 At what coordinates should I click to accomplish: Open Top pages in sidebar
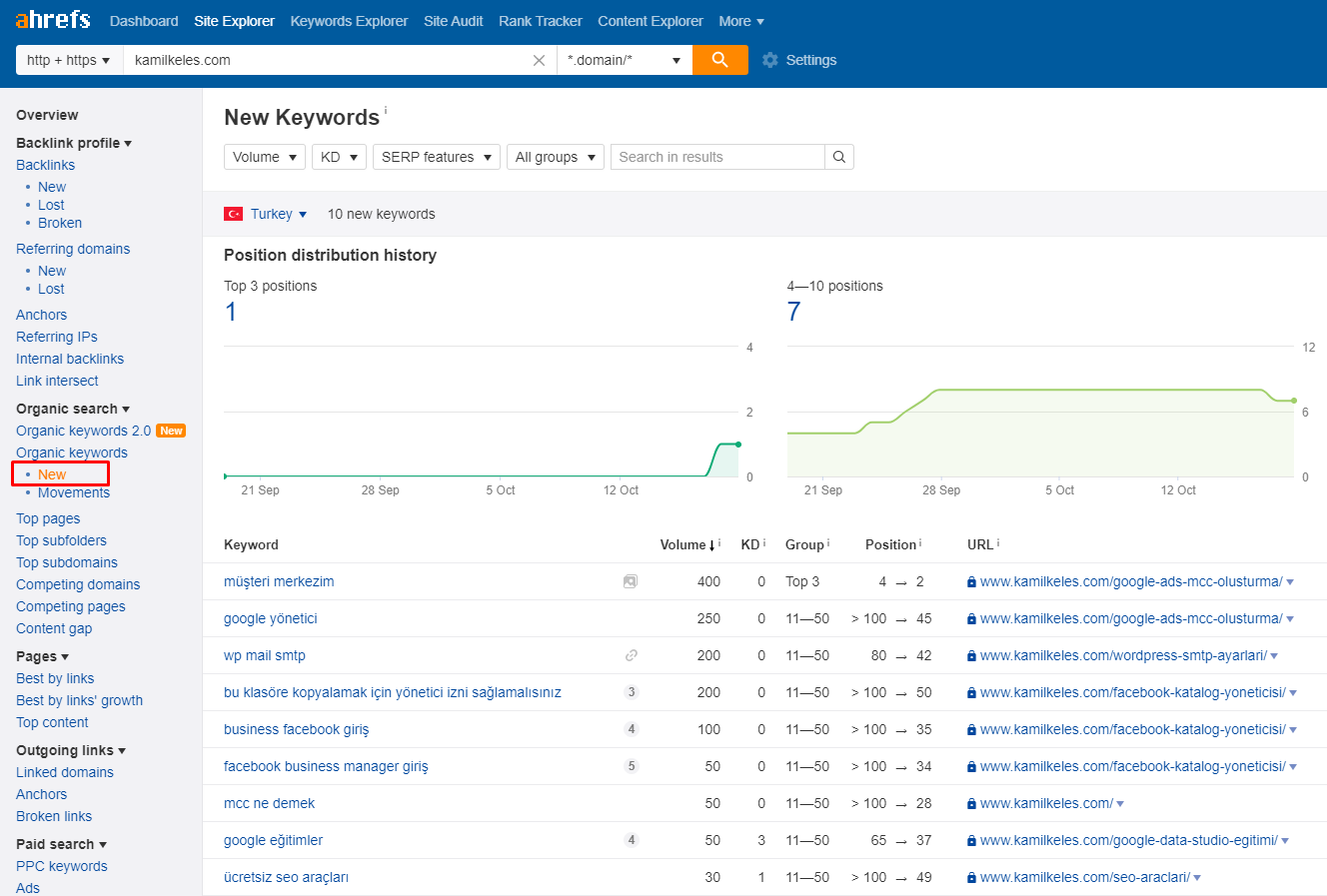click(x=48, y=518)
